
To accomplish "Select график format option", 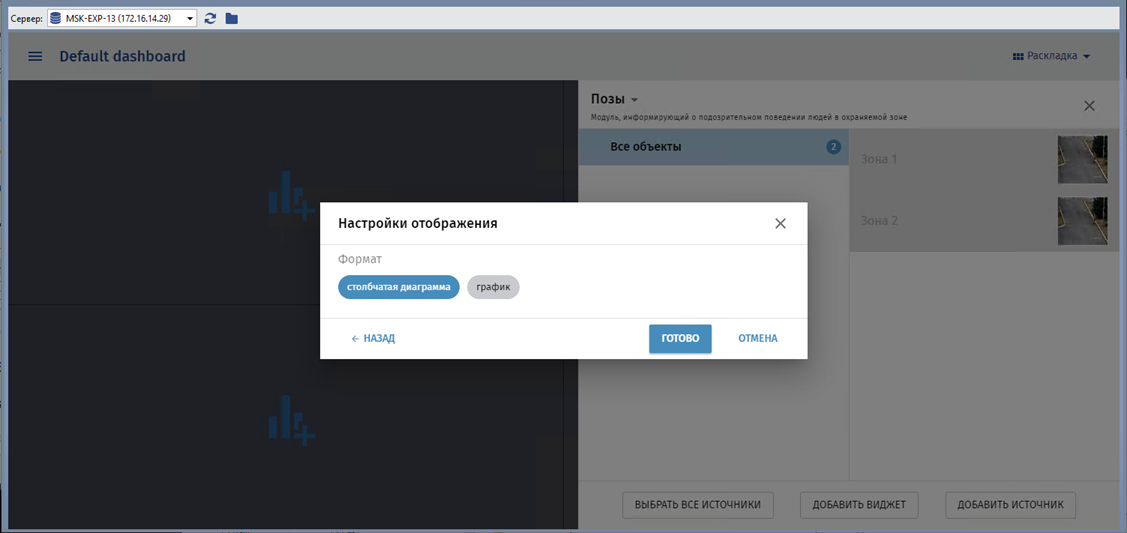I will [x=493, y=287].
